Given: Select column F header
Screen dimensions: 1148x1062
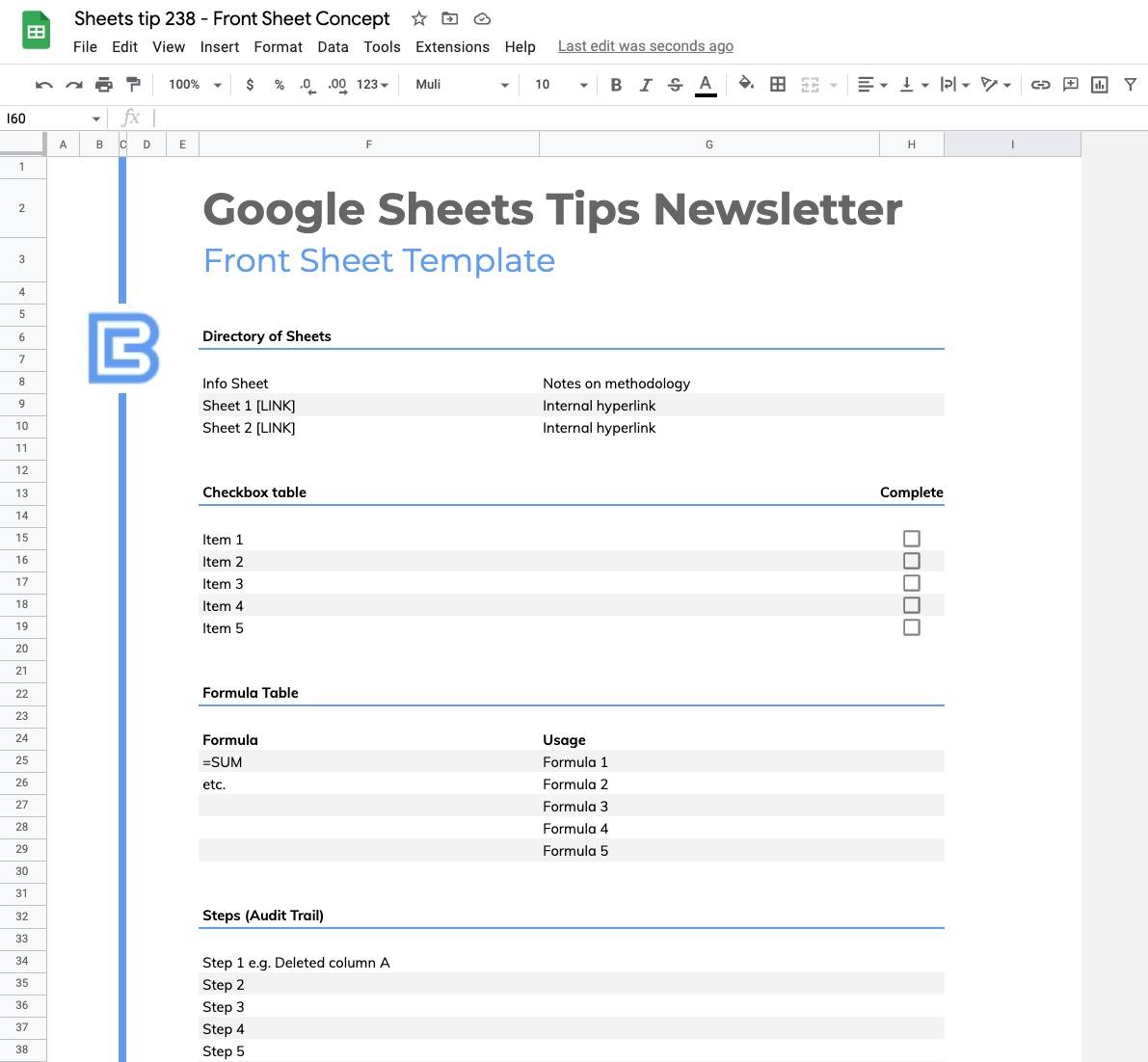Looking at the screenshot, I should tap(369, 145).
